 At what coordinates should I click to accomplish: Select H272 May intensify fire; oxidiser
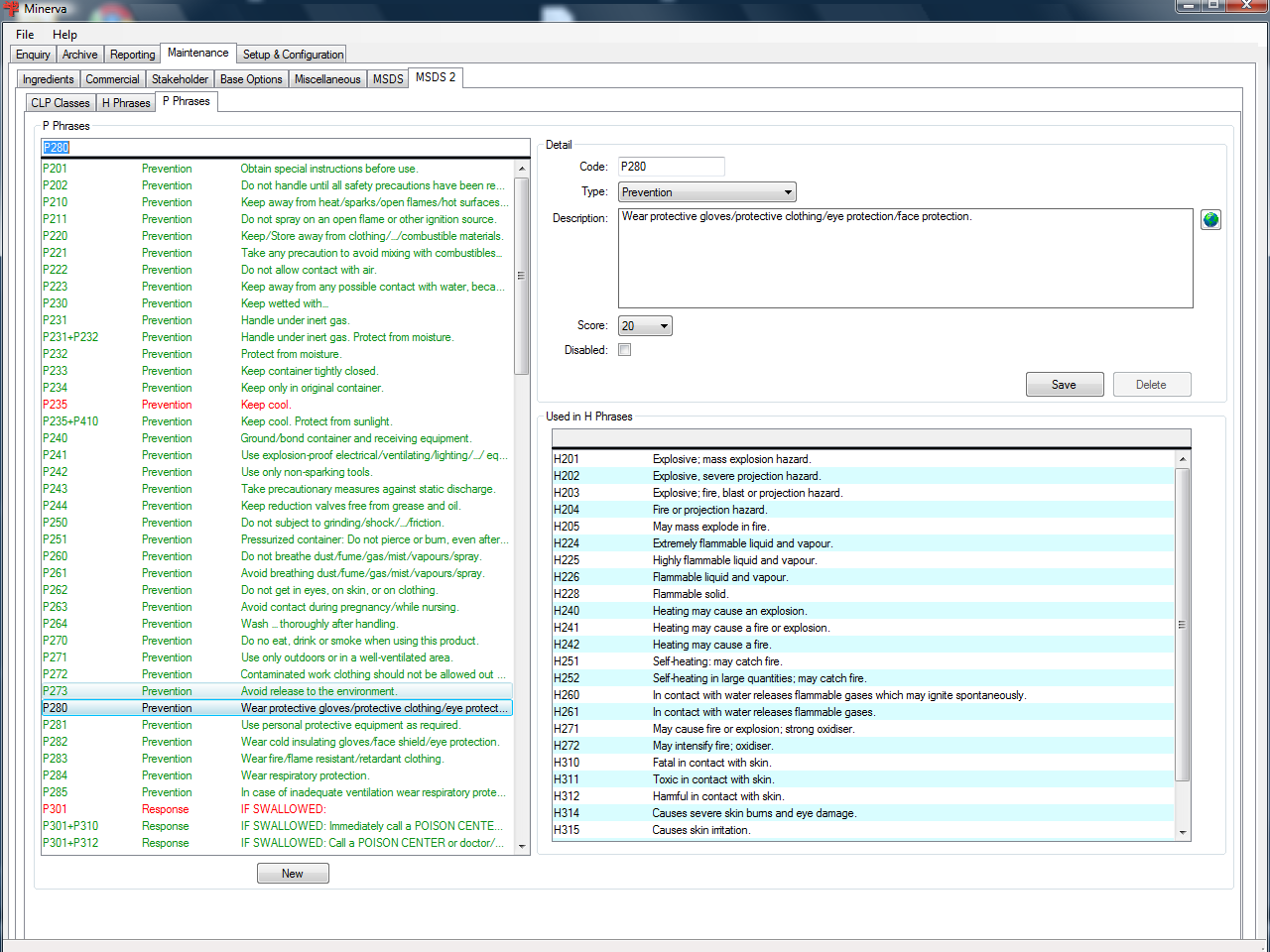pos(863,746)
